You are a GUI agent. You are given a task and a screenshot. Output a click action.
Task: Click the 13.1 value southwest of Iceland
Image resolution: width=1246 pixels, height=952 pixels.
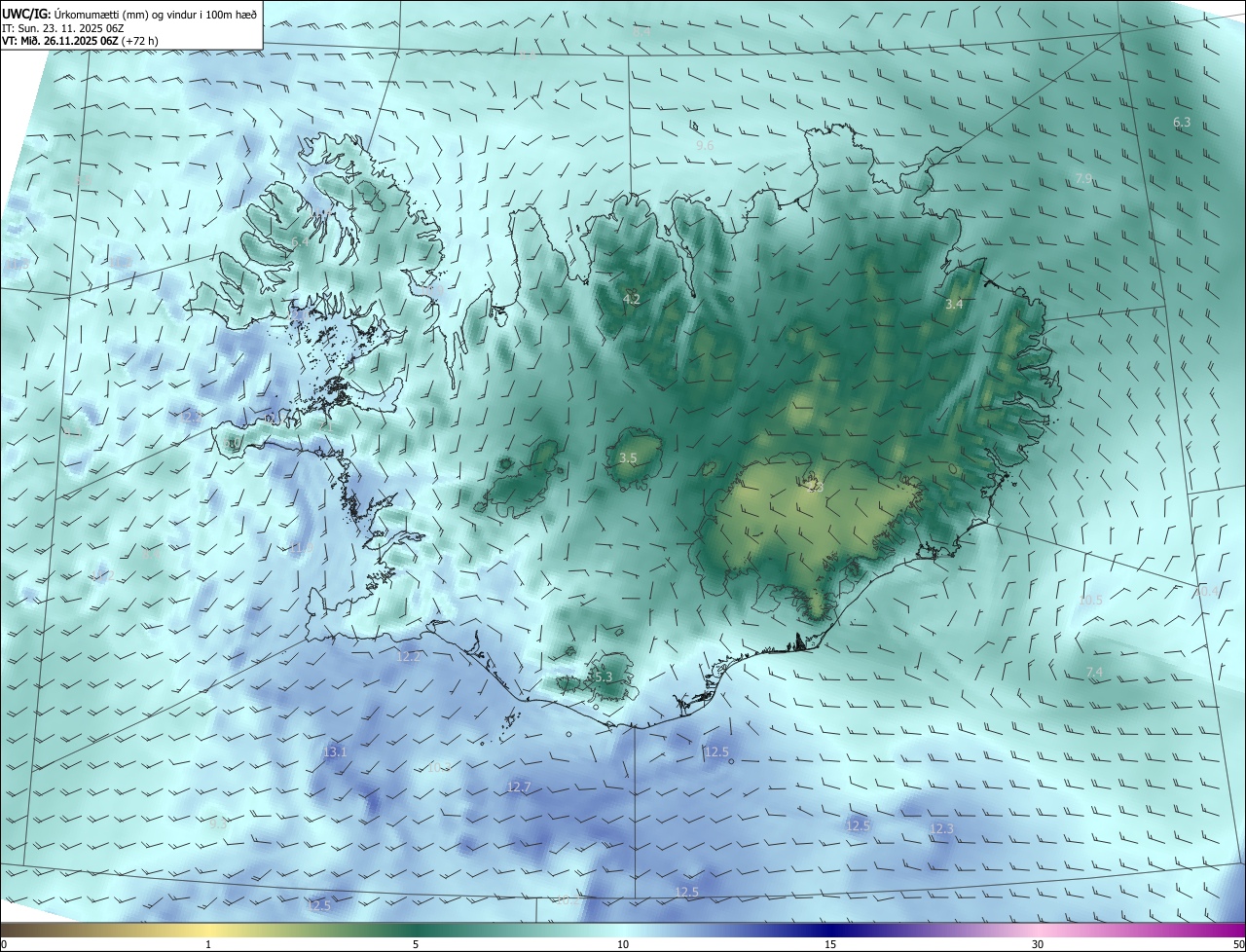(335, 752)
